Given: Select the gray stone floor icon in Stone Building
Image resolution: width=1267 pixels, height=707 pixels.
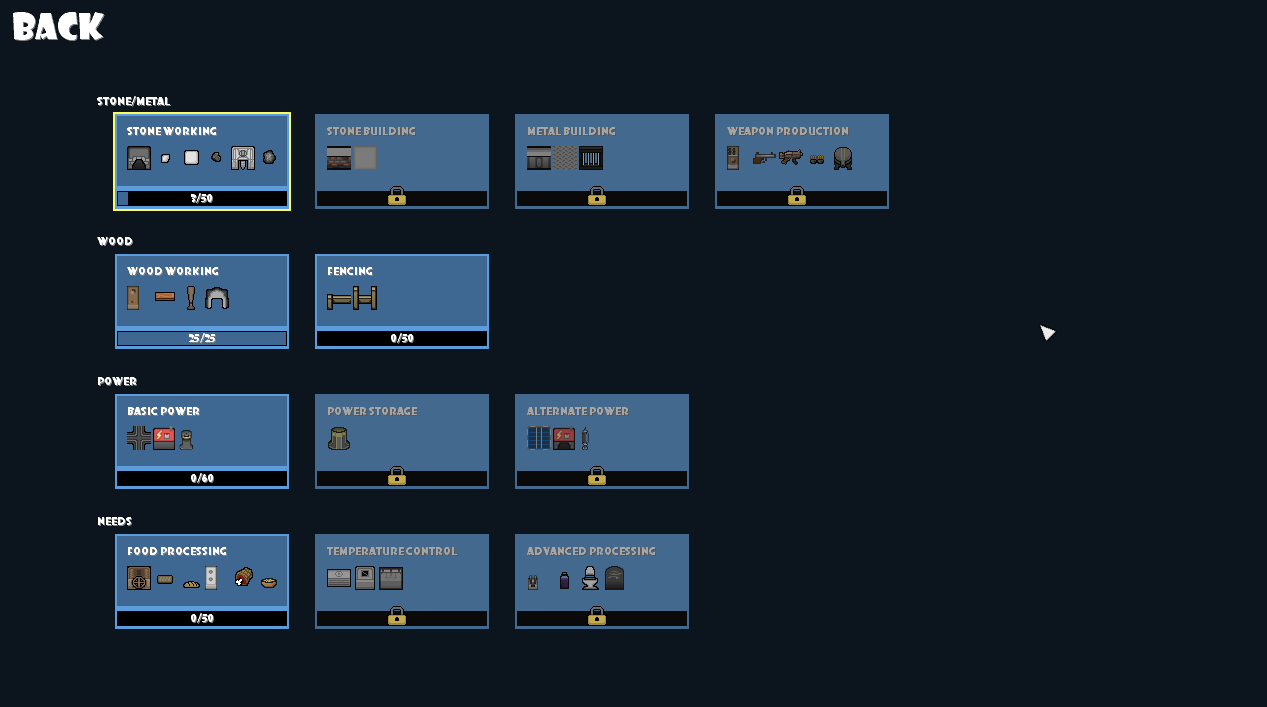Looking at the screenshot, I should click(x=365, y=158).
